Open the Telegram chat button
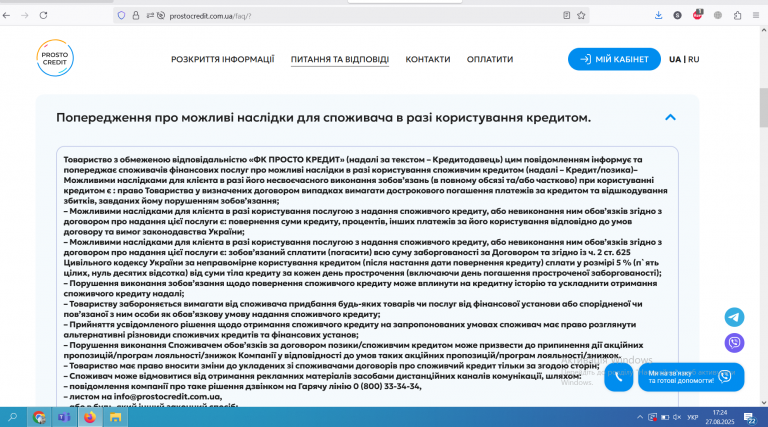The height and width of the screenshot is (427, 768). [734, 317]
